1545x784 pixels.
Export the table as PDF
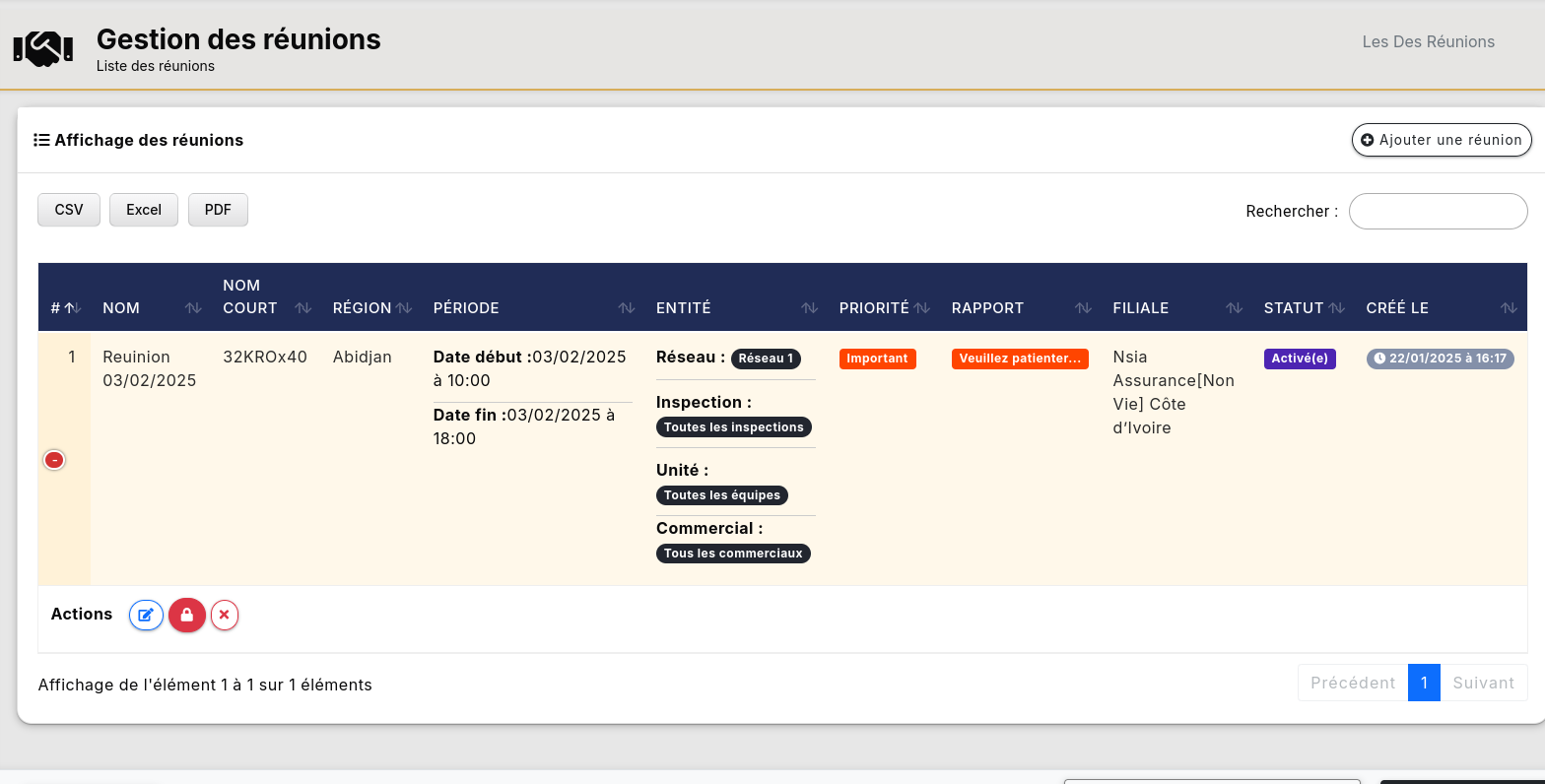coord(218,210)
